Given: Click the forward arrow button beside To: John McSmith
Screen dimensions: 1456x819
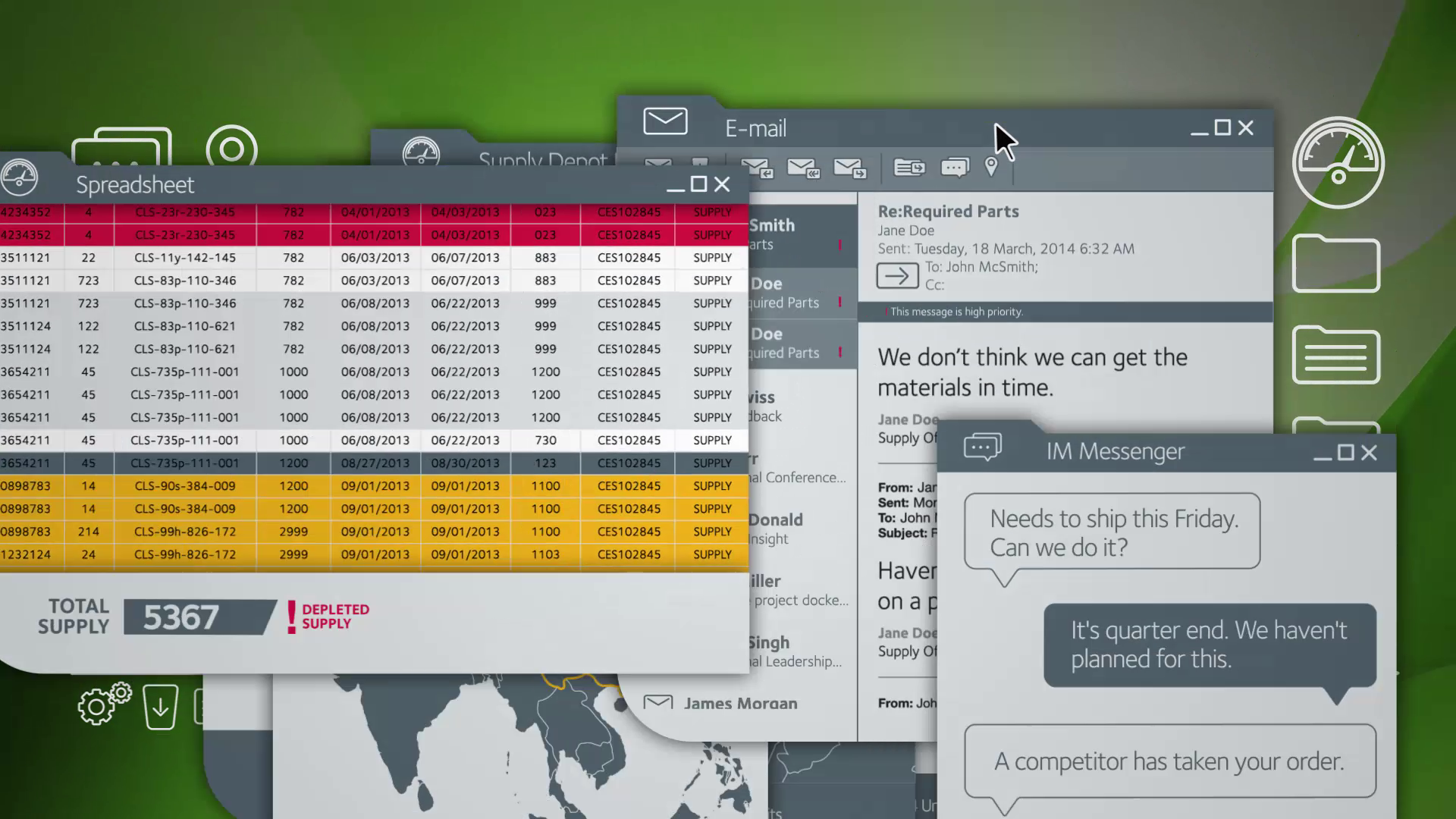Looking at the screenshot, I should [897, 275].
